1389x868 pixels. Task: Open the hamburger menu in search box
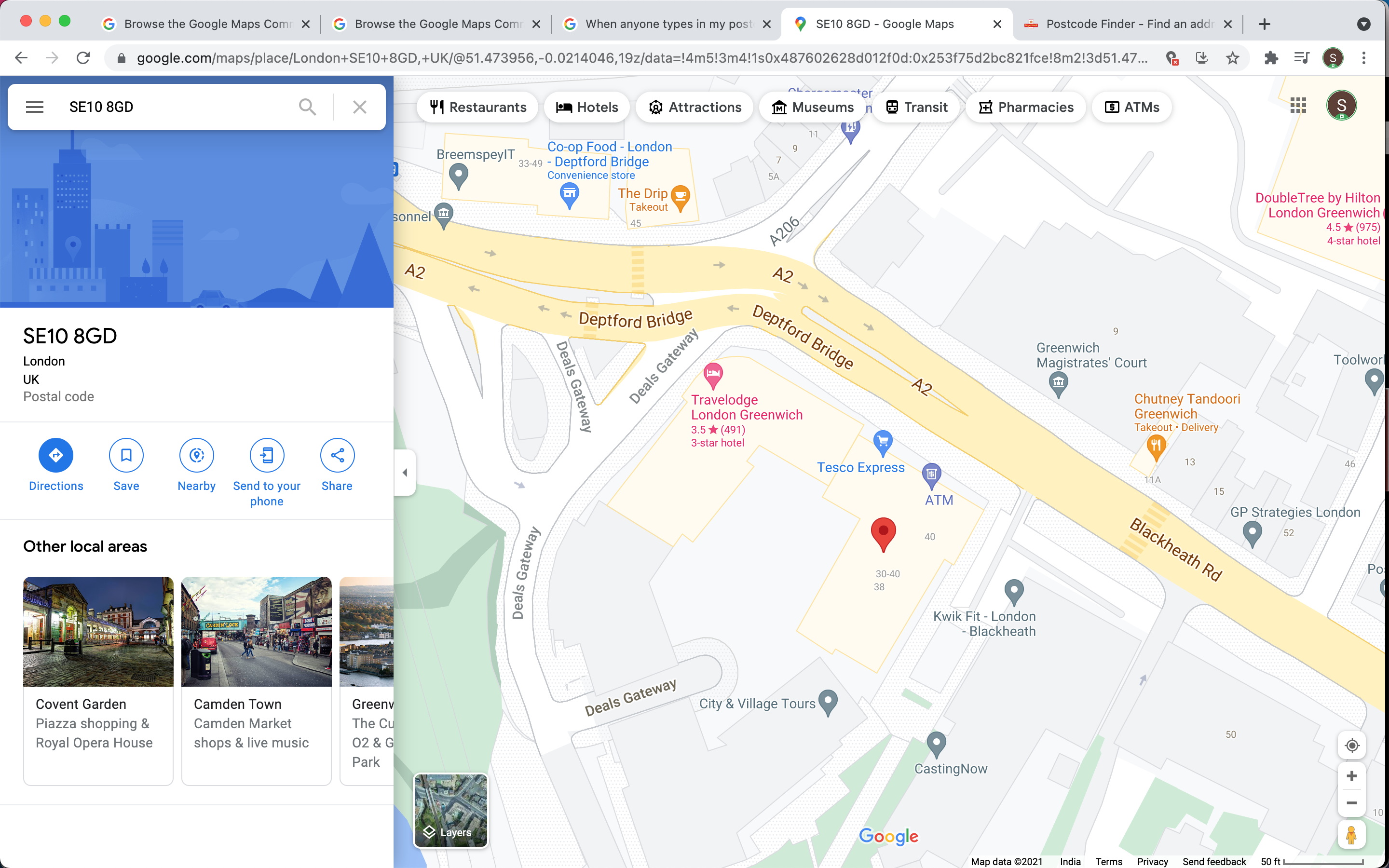pos(34,107)
